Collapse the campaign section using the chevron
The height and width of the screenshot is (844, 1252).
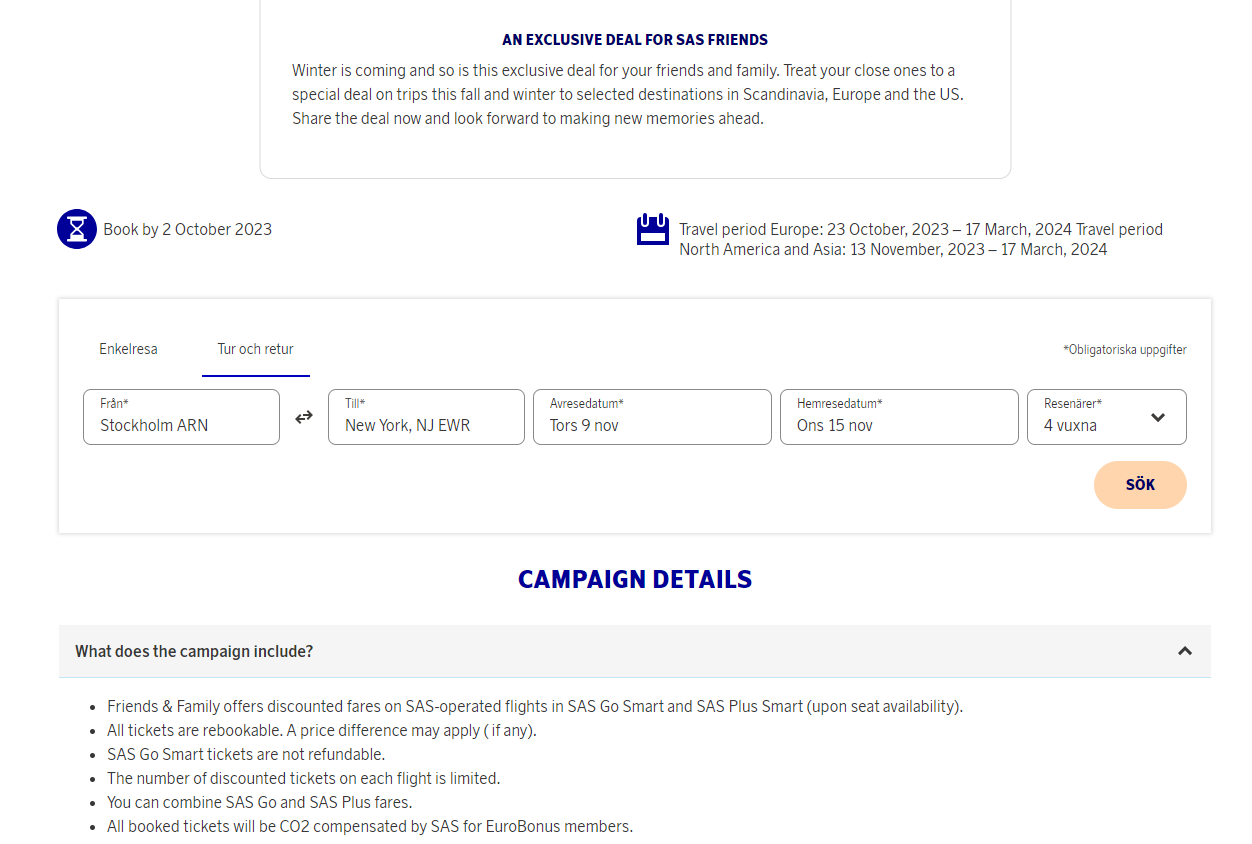click(x=1184, y=651)
